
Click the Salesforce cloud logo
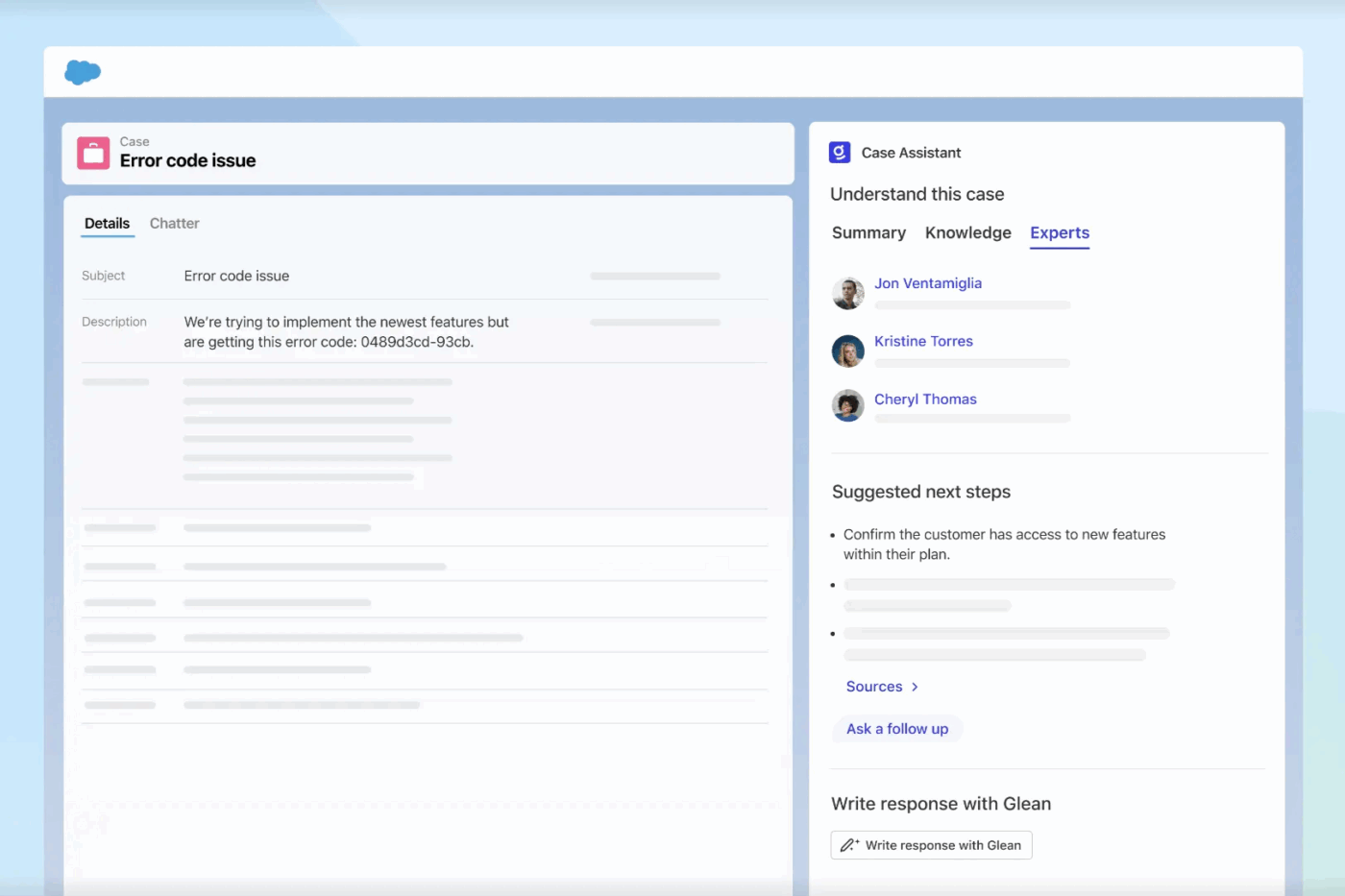[82, 72]
